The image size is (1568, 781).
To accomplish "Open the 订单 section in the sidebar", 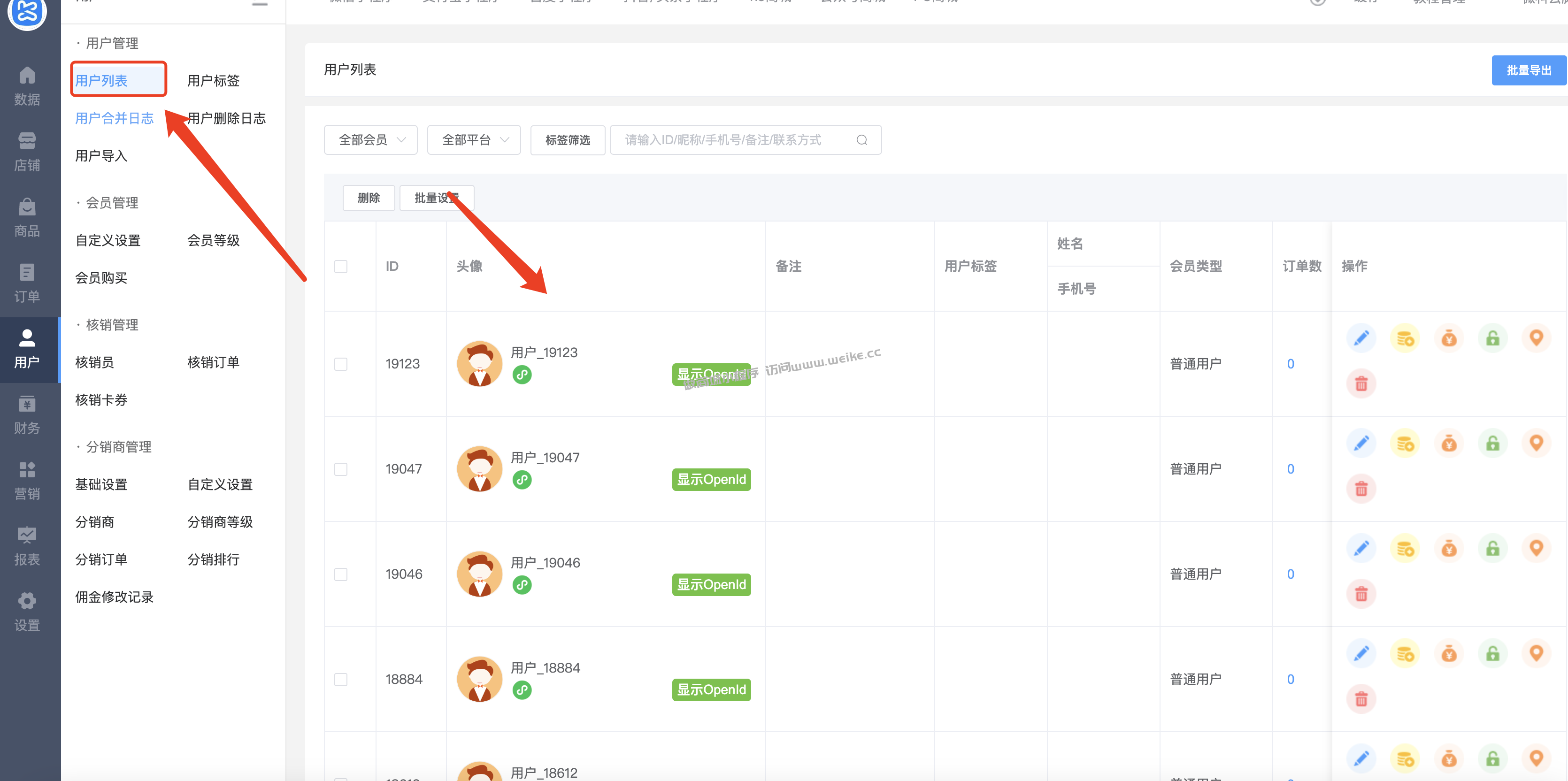I will [27, 283].
